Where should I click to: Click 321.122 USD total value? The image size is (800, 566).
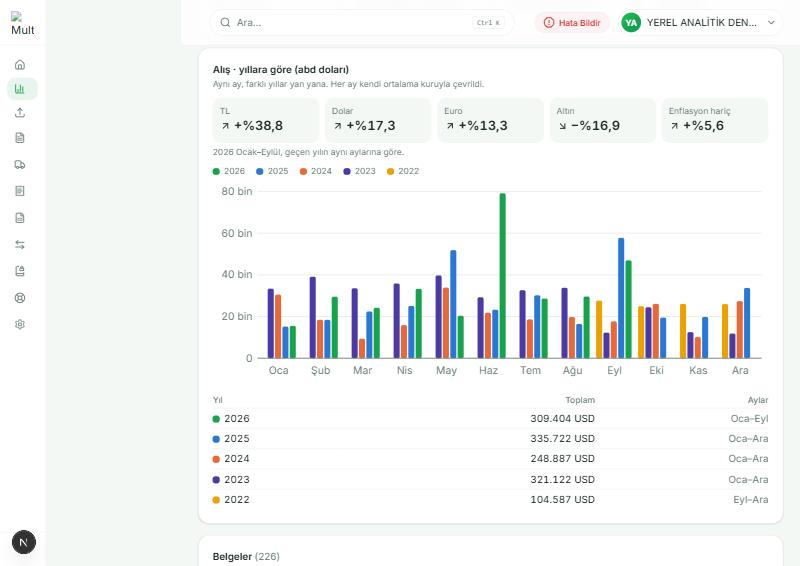pos(562,479)
